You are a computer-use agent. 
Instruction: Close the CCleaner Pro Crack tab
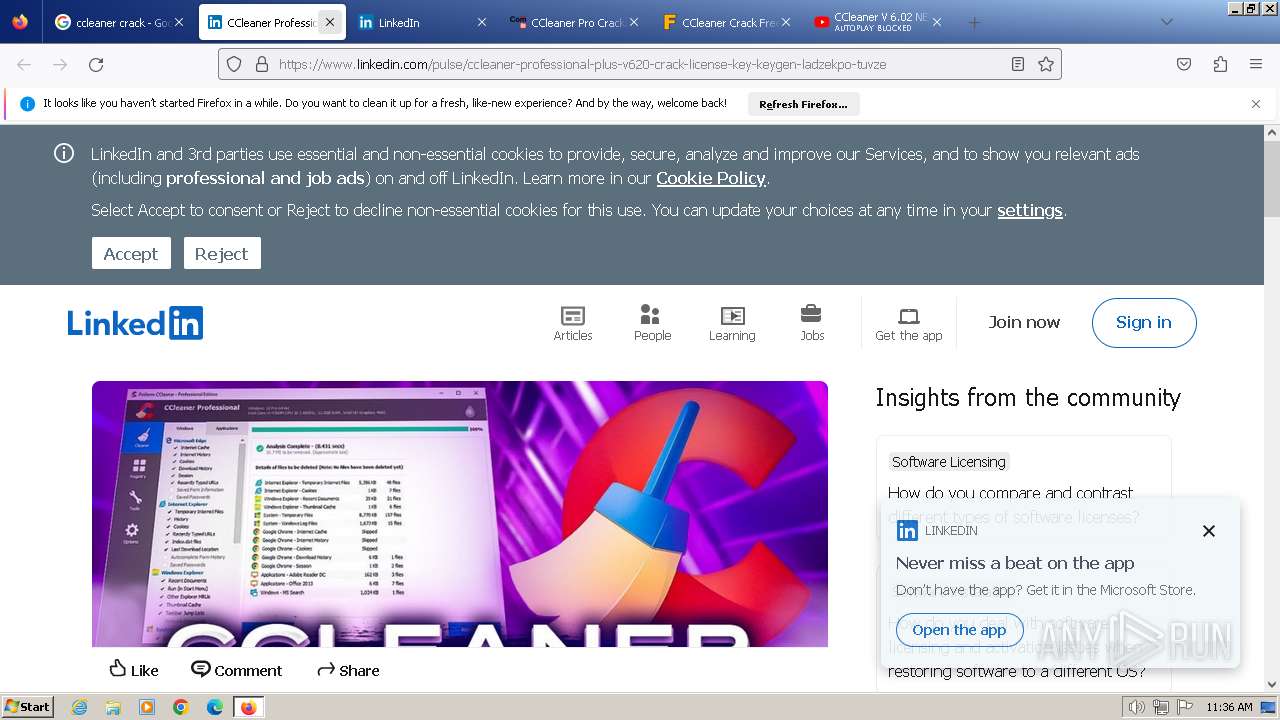pyautogui.click(x=633, y=22)
